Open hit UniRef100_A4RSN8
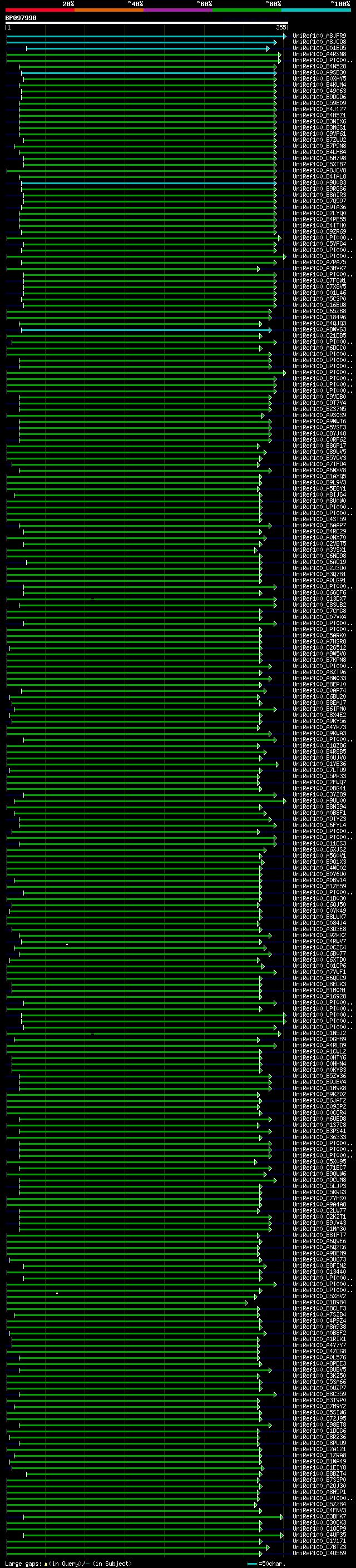The width and height of the screenshot is (356, 1568). [319, 54]
